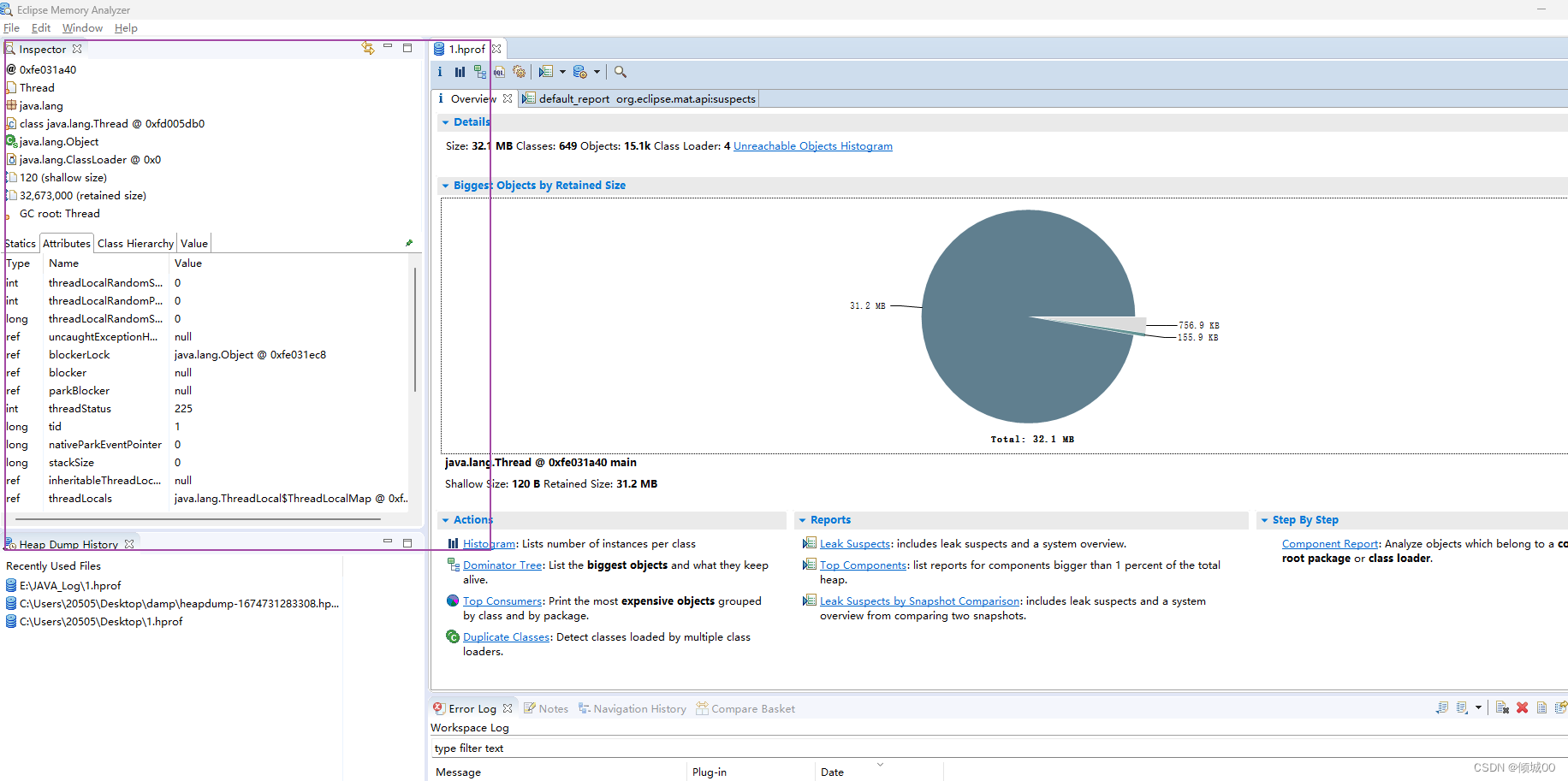The width and height of the screenshot is (1568, 781).
Task: Open recent file E:\JAVA_Log\1.hprof
Action: [70, 586]
